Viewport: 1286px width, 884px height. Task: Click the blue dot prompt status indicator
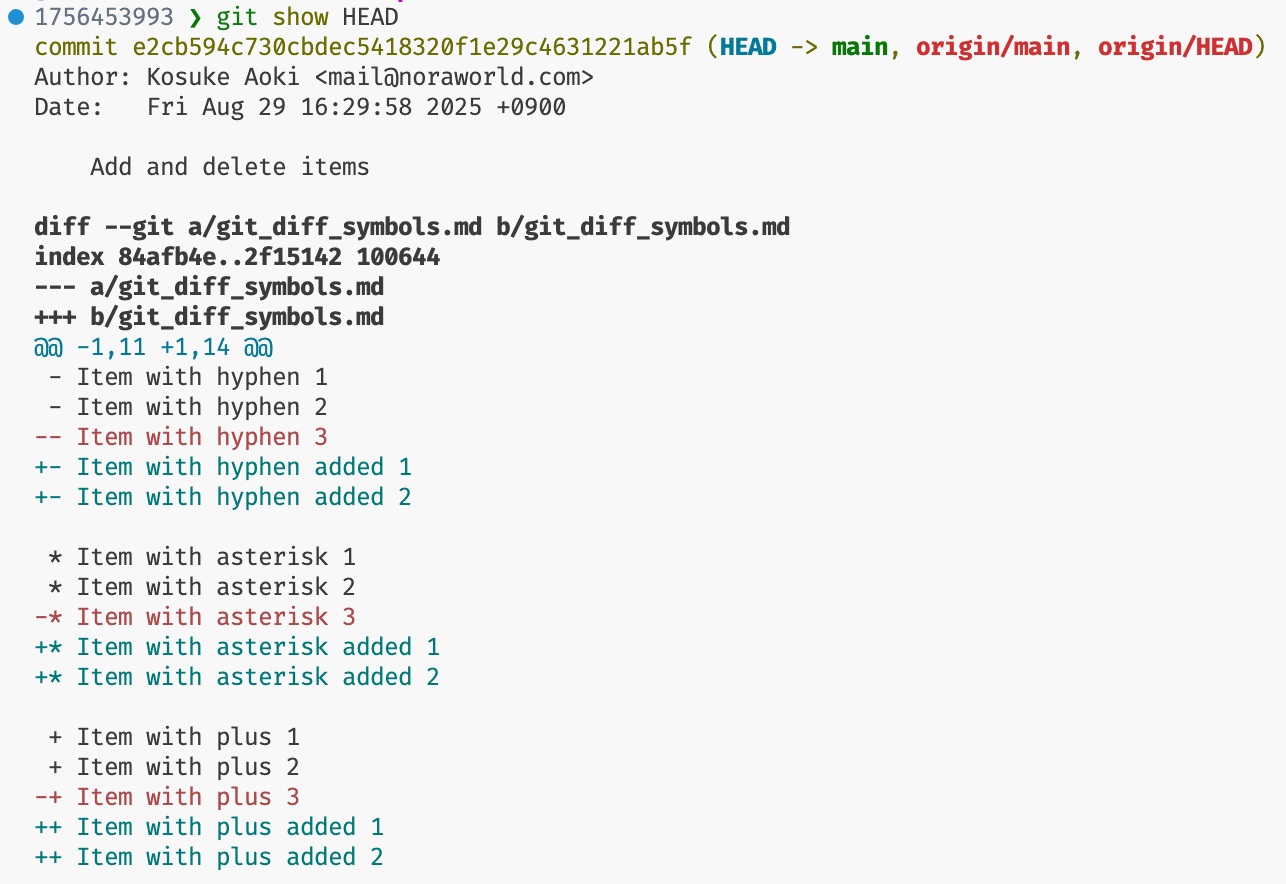tap(16, 16)
